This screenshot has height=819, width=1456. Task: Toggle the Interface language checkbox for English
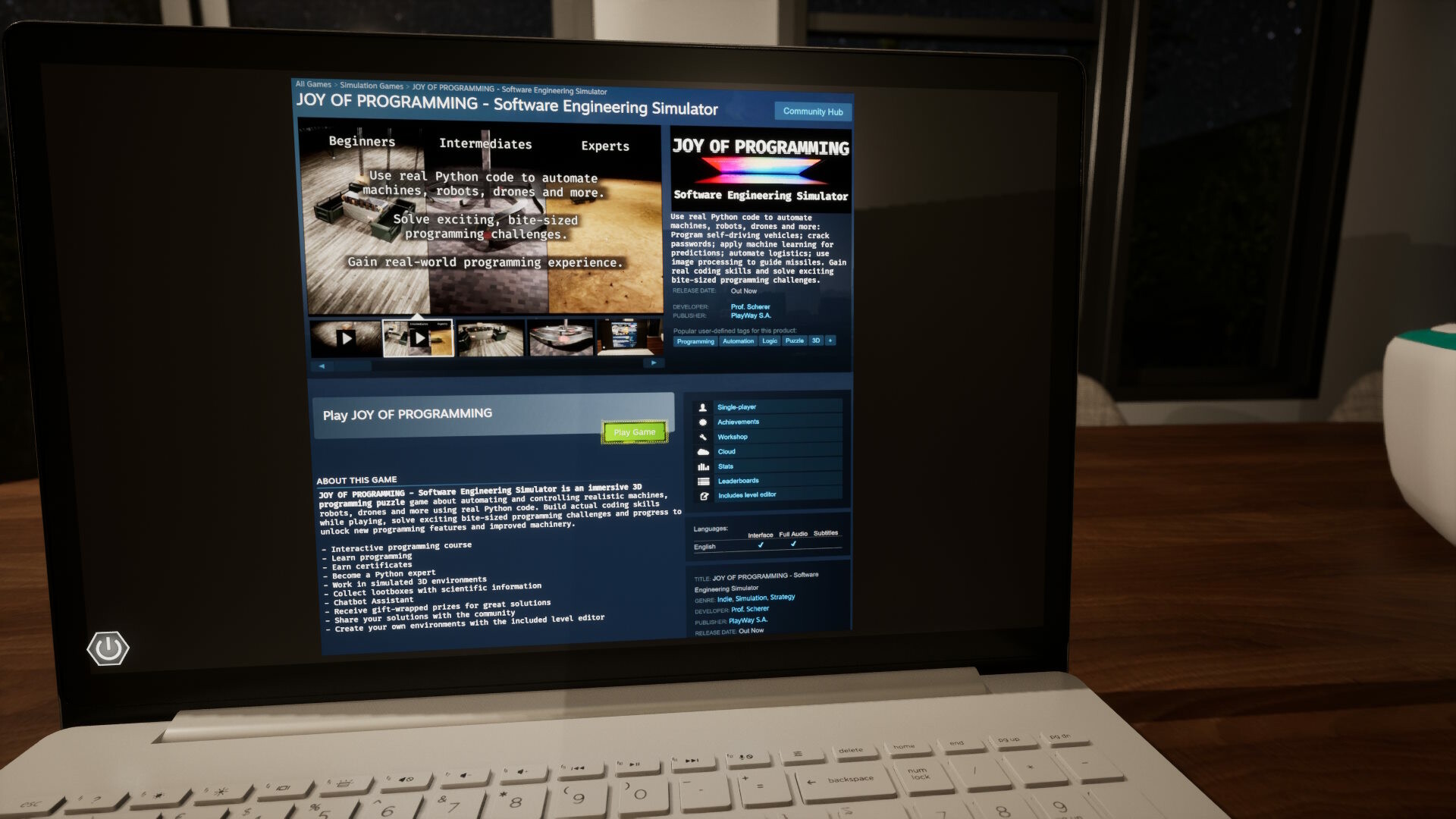point(759,545)
